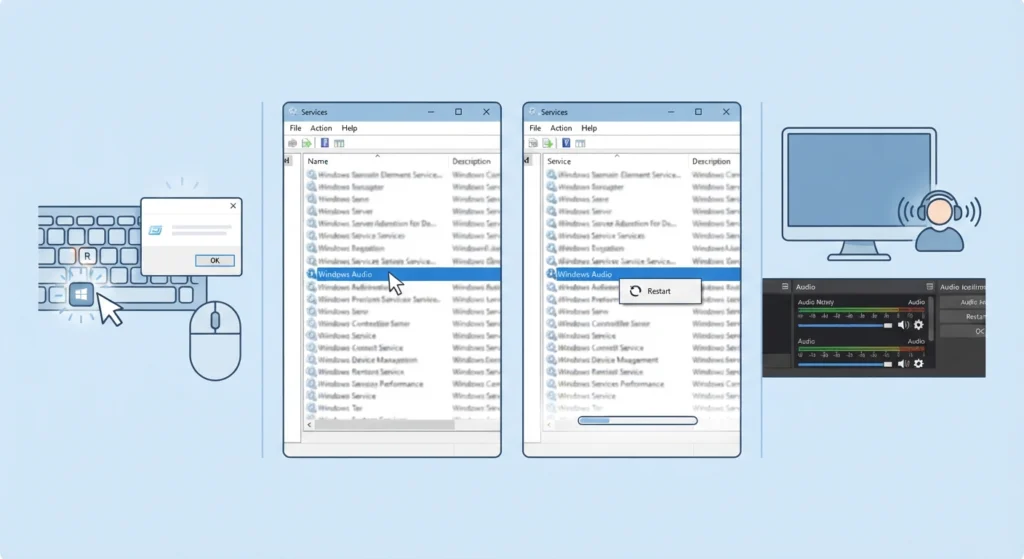Screen dimensions: 1024x559
Task: Sort by Service column in right window
Action: click(x=559, y=161)
